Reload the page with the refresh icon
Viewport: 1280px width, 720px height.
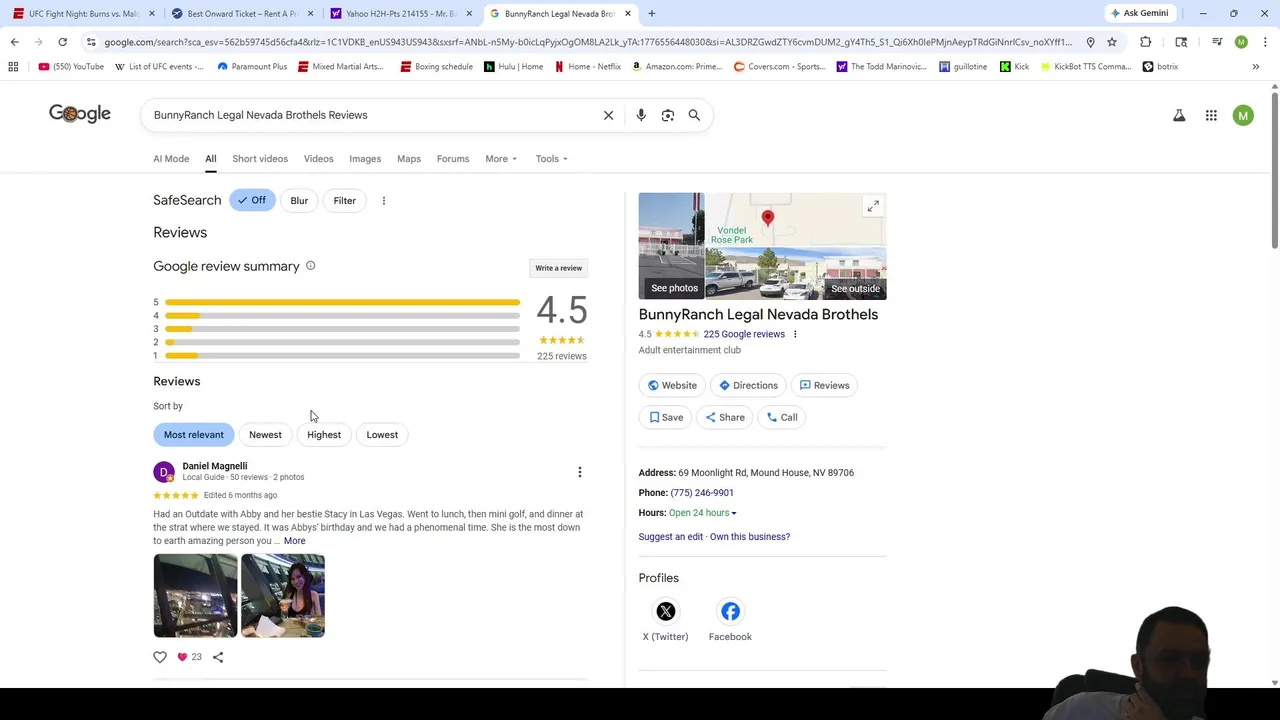click(x=62, y=42)
